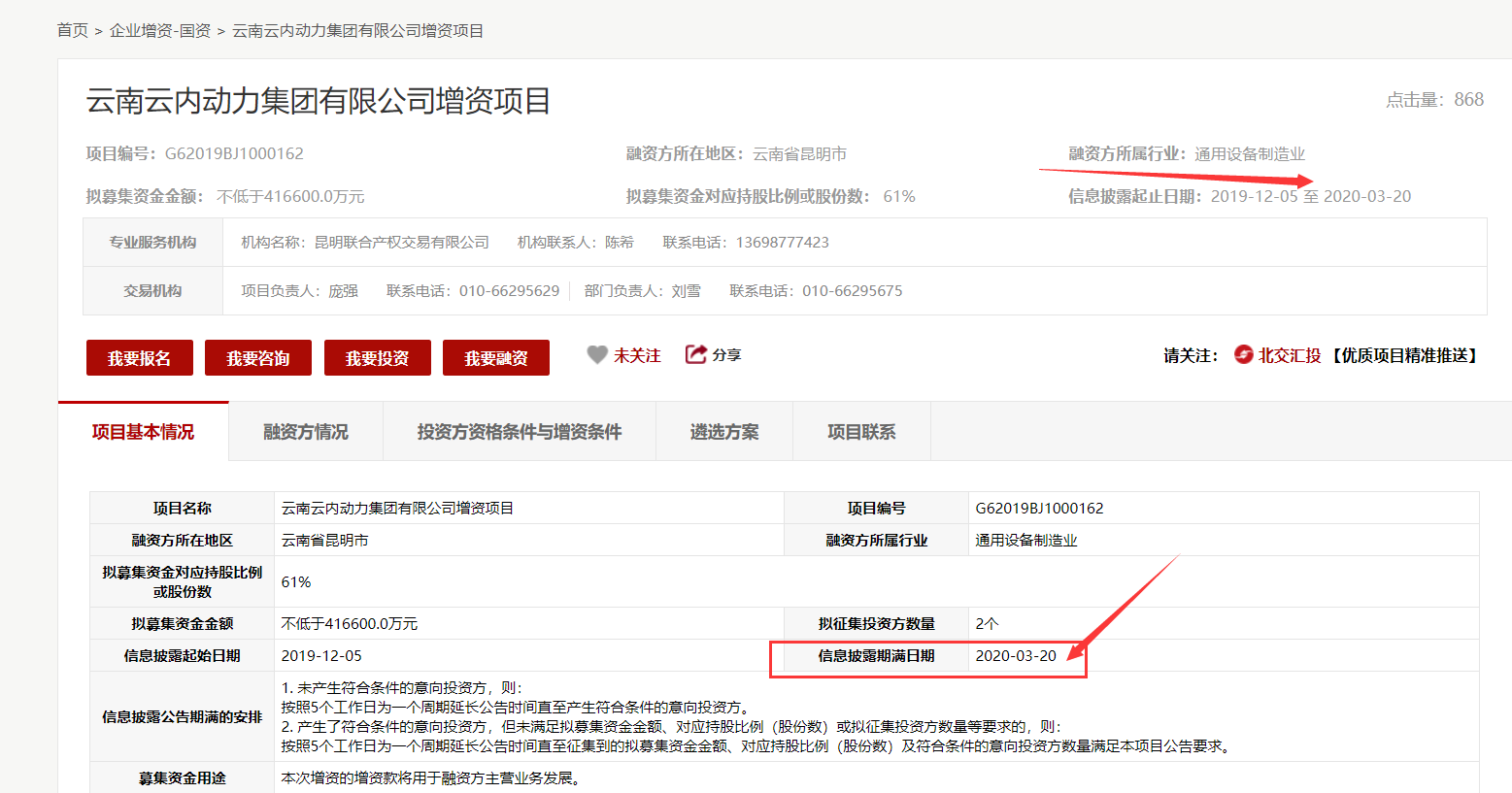Click the 我要咨询 button
This screenshot has width=1512, height=793.
258,357
